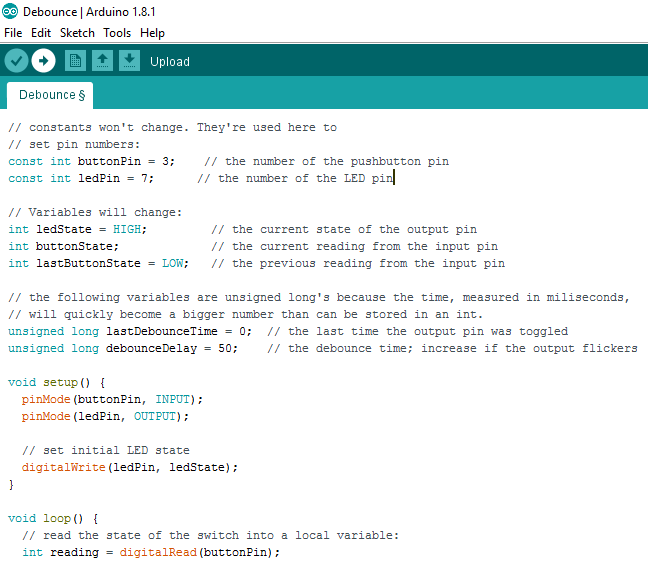
Task: Click the pinMode(buttonPin, INPUT) line
Action: [x=112, y=399]
